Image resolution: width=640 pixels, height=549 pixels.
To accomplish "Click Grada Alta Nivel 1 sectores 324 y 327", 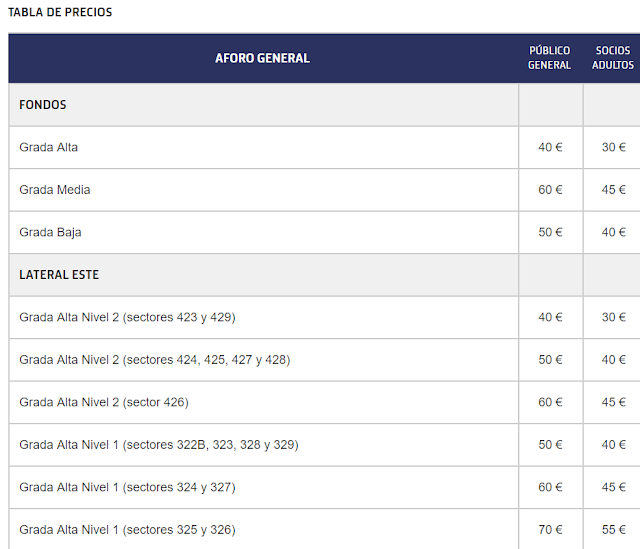I will pos(127,487).
